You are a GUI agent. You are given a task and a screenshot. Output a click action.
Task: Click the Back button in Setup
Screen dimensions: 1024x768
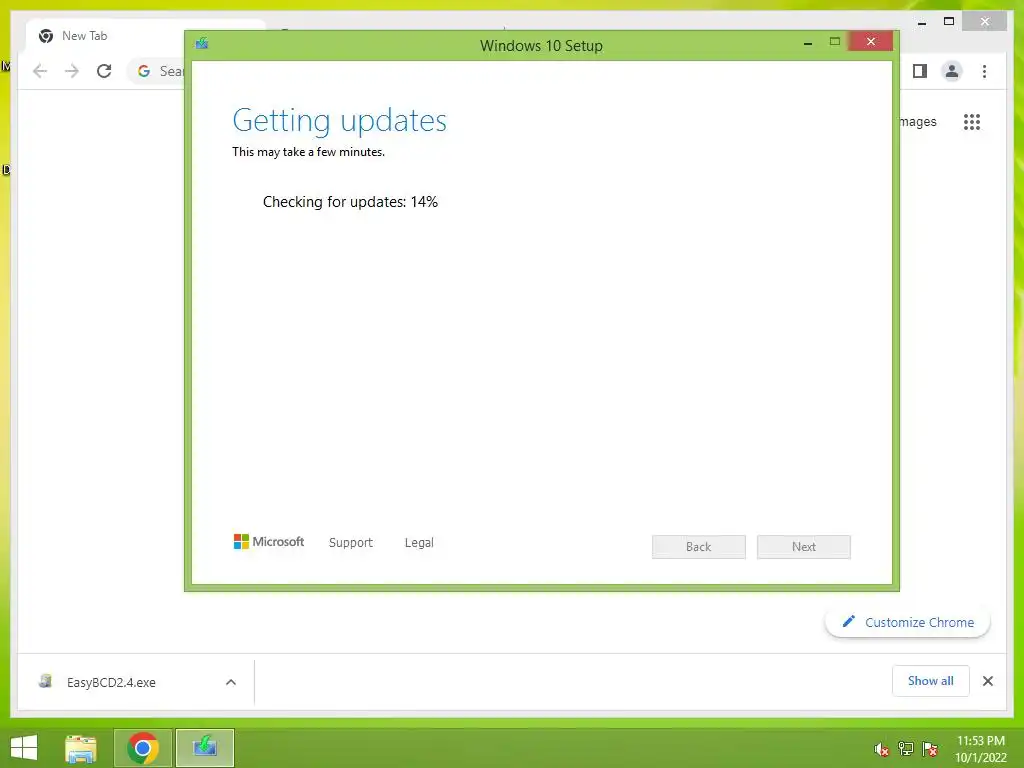click(699, 547)
